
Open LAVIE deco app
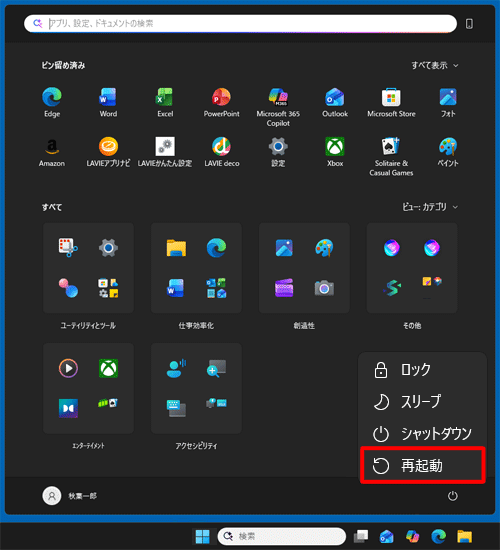coord(221,152)
